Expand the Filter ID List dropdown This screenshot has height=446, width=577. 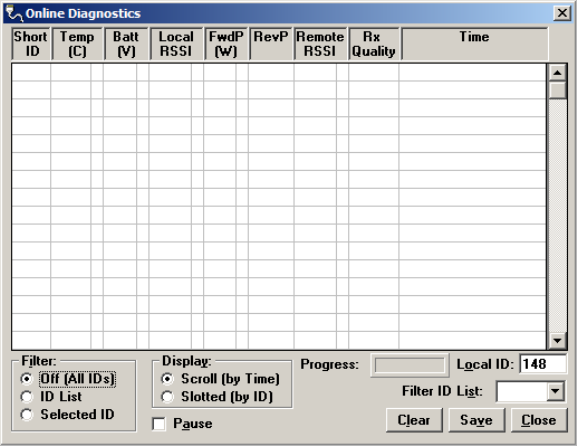click(x=555, y=391)
